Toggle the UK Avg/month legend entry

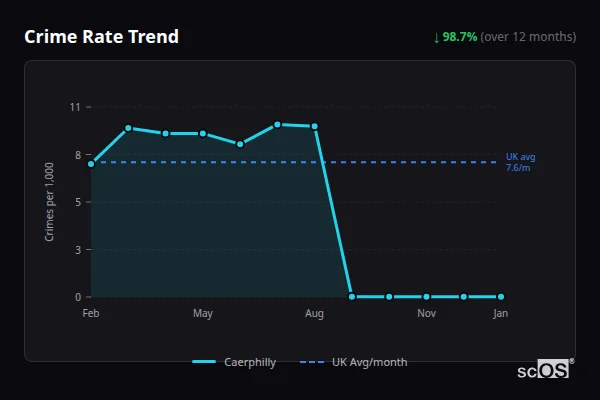click(369, 362)
